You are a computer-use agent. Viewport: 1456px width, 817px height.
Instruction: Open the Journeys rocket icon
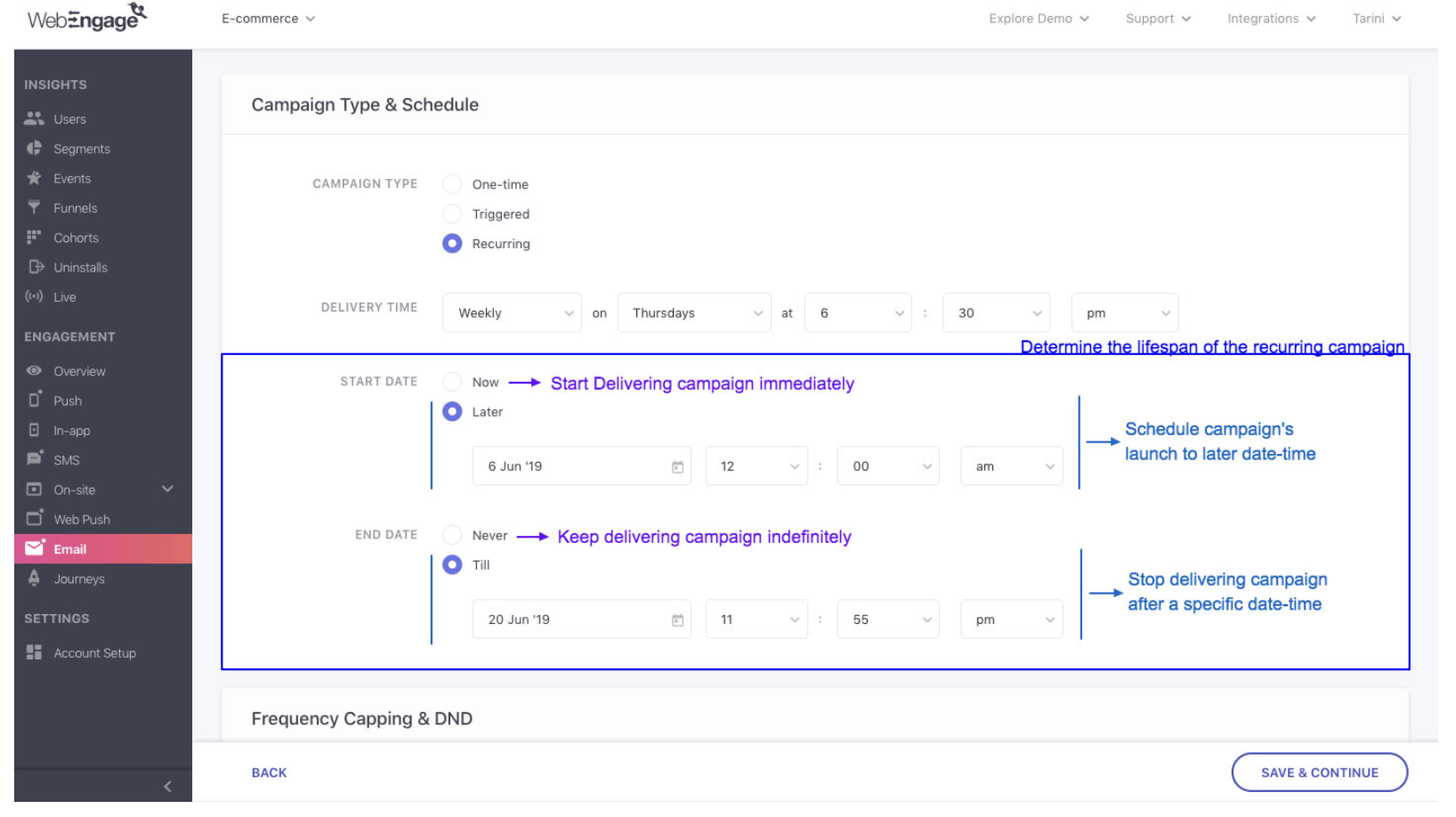(x=34, y=578)
